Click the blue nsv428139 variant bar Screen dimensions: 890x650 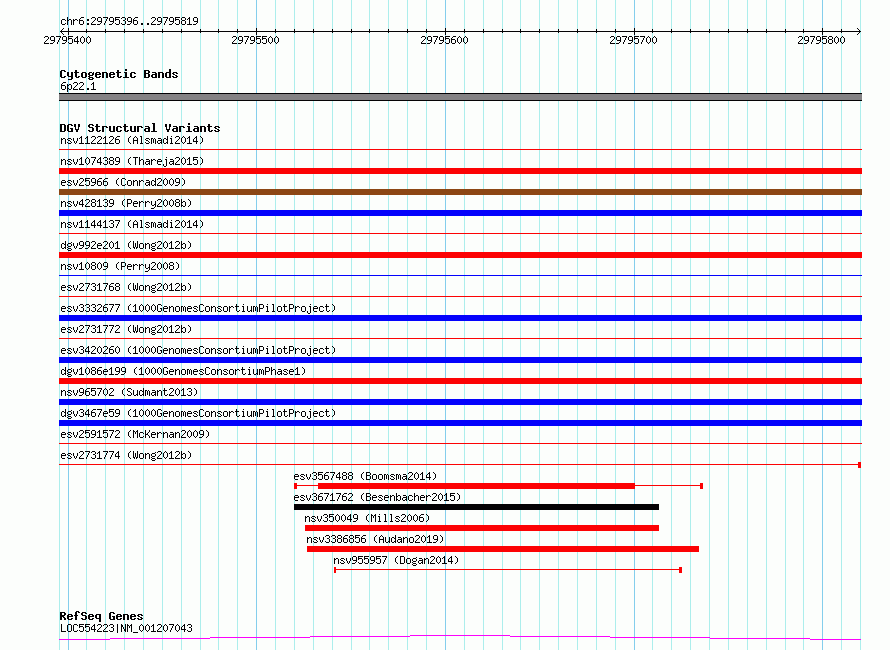click(x=460, y=213)
